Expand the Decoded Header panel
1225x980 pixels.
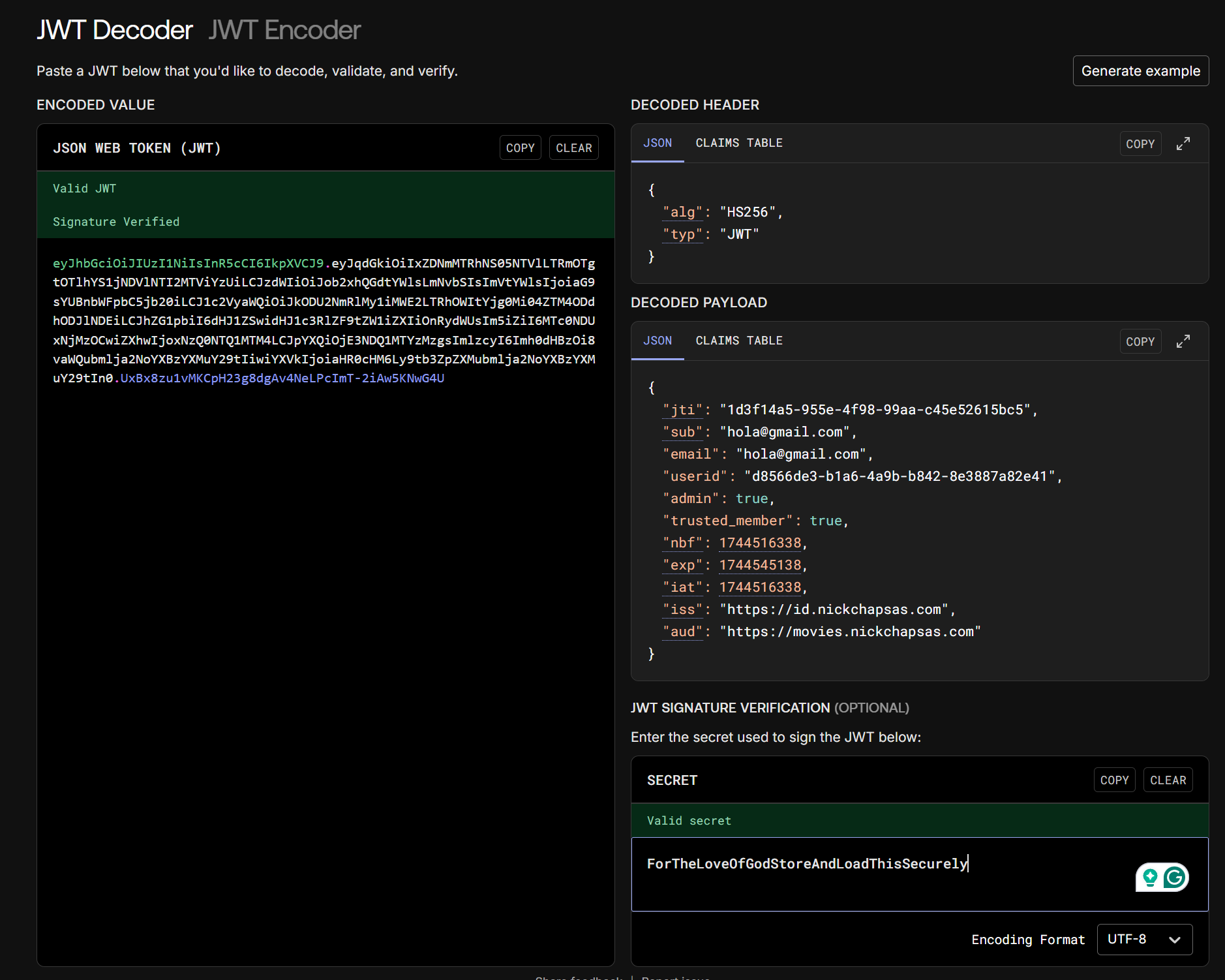tap(1183, 144)
